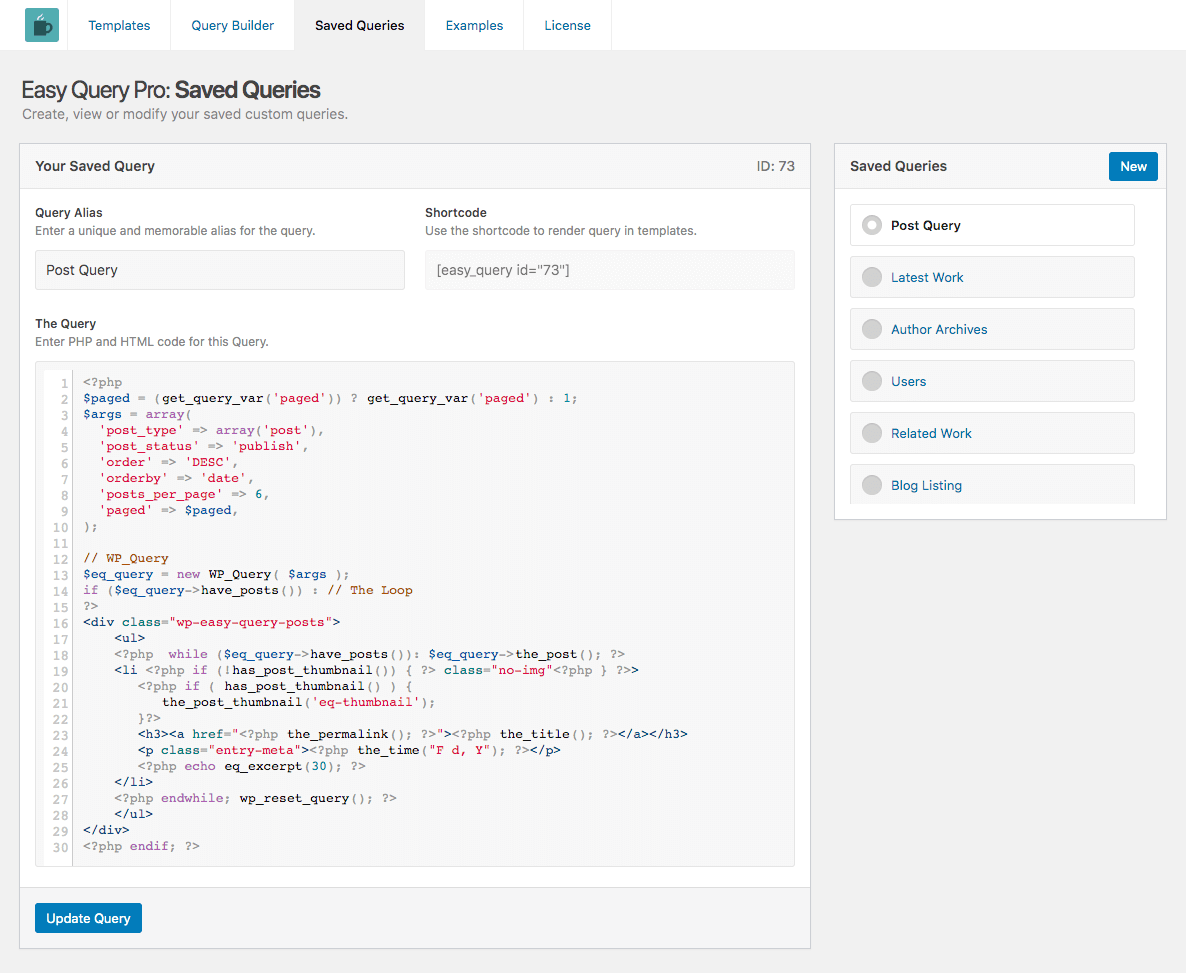Select the Author Archives radio button

tap(872, 329)
